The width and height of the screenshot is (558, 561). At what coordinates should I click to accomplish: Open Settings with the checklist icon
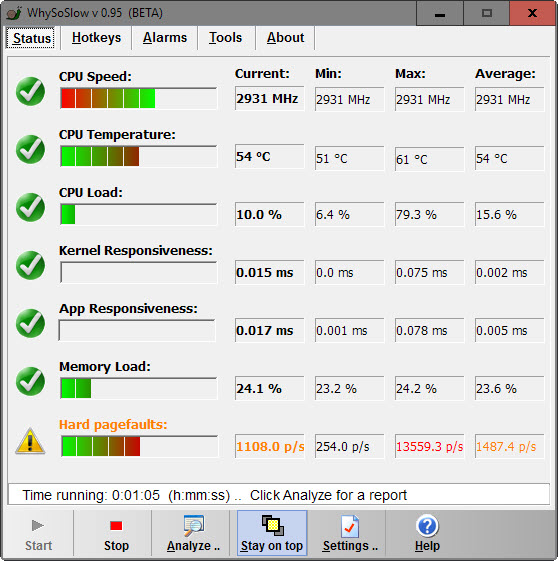[349, 533]
